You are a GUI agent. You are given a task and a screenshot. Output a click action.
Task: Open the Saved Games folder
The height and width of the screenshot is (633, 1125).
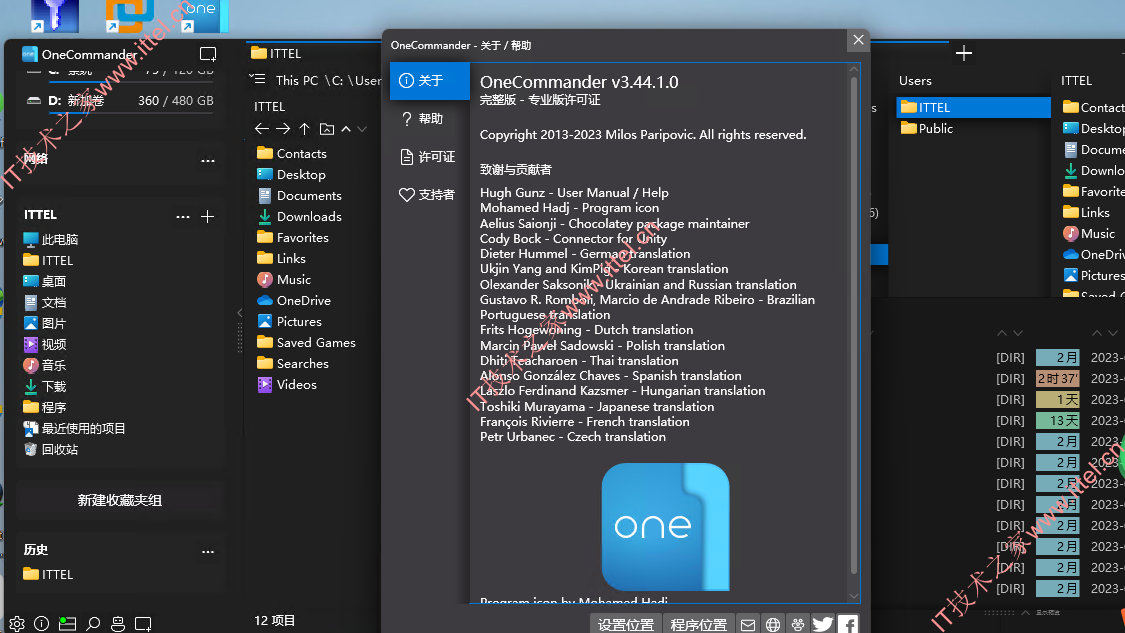pyautogui.click(x=306, y=342)
